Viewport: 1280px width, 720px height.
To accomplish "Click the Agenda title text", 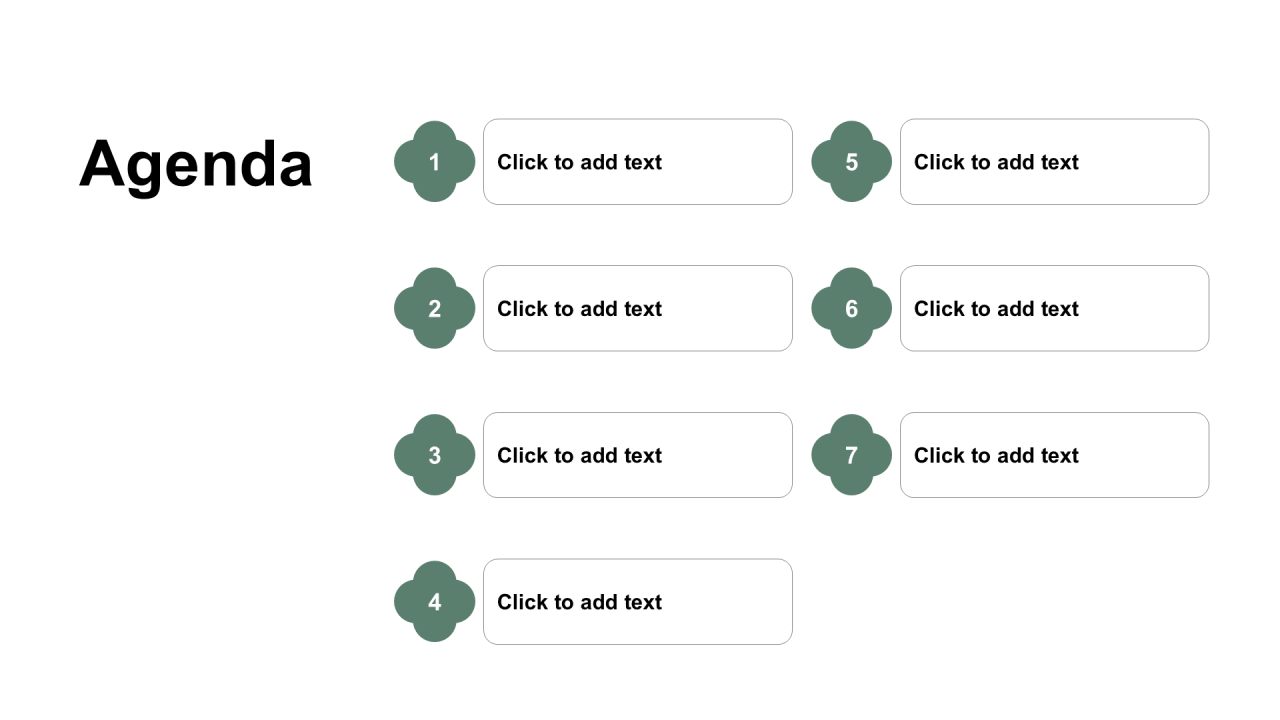I will [x=196, y=163].
